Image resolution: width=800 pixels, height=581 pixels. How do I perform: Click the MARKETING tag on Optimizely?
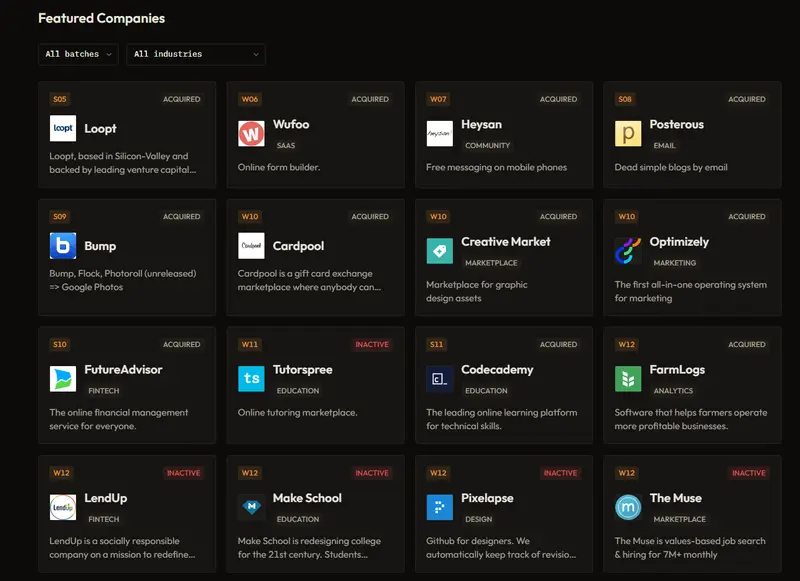674,263
